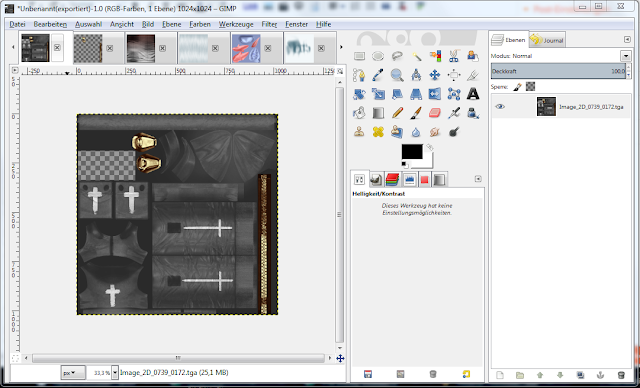Open the Filter menu
640x388 pixels.
click(269, 24)
